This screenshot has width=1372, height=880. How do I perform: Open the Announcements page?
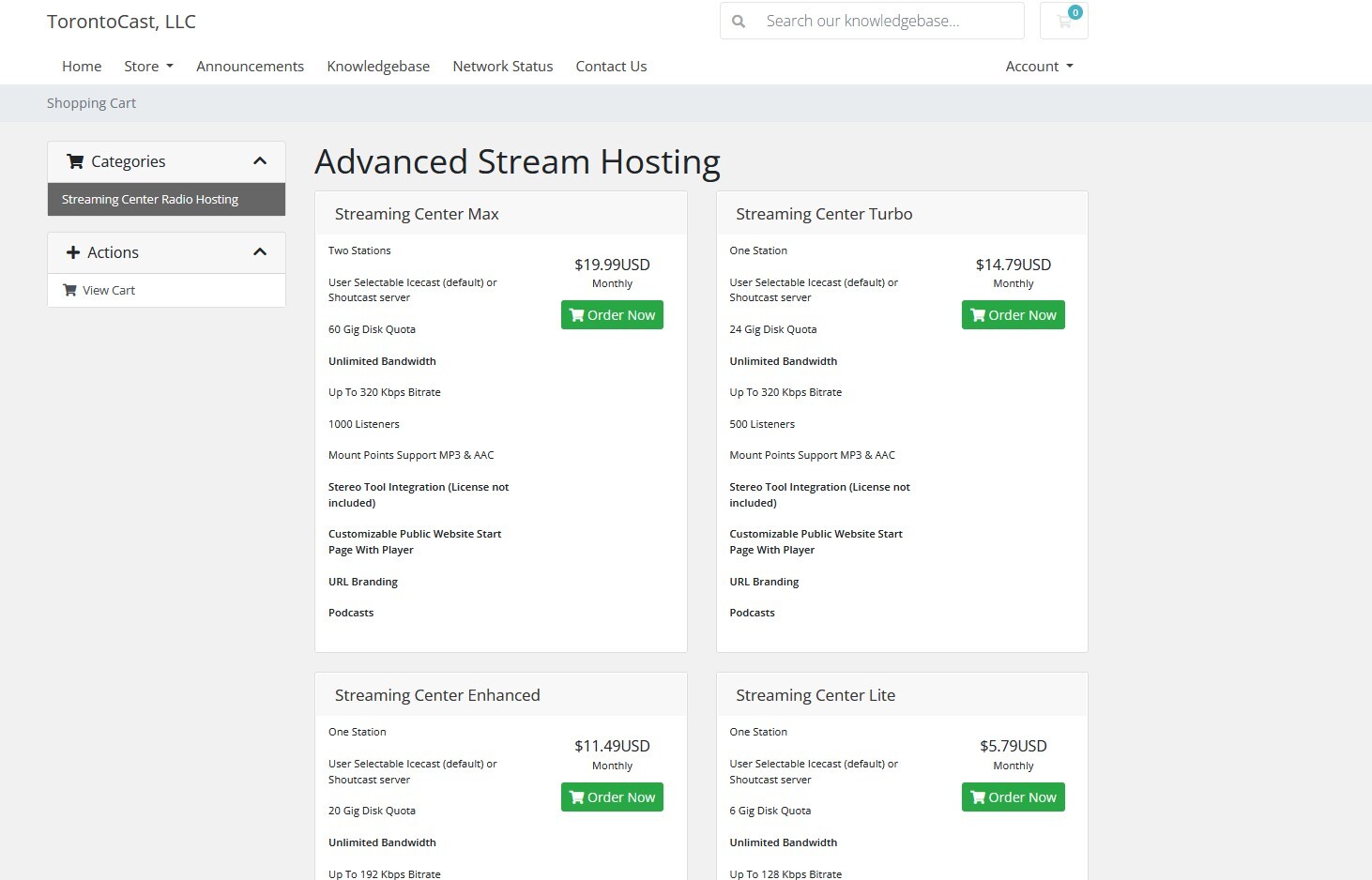[x=250, y=66]
